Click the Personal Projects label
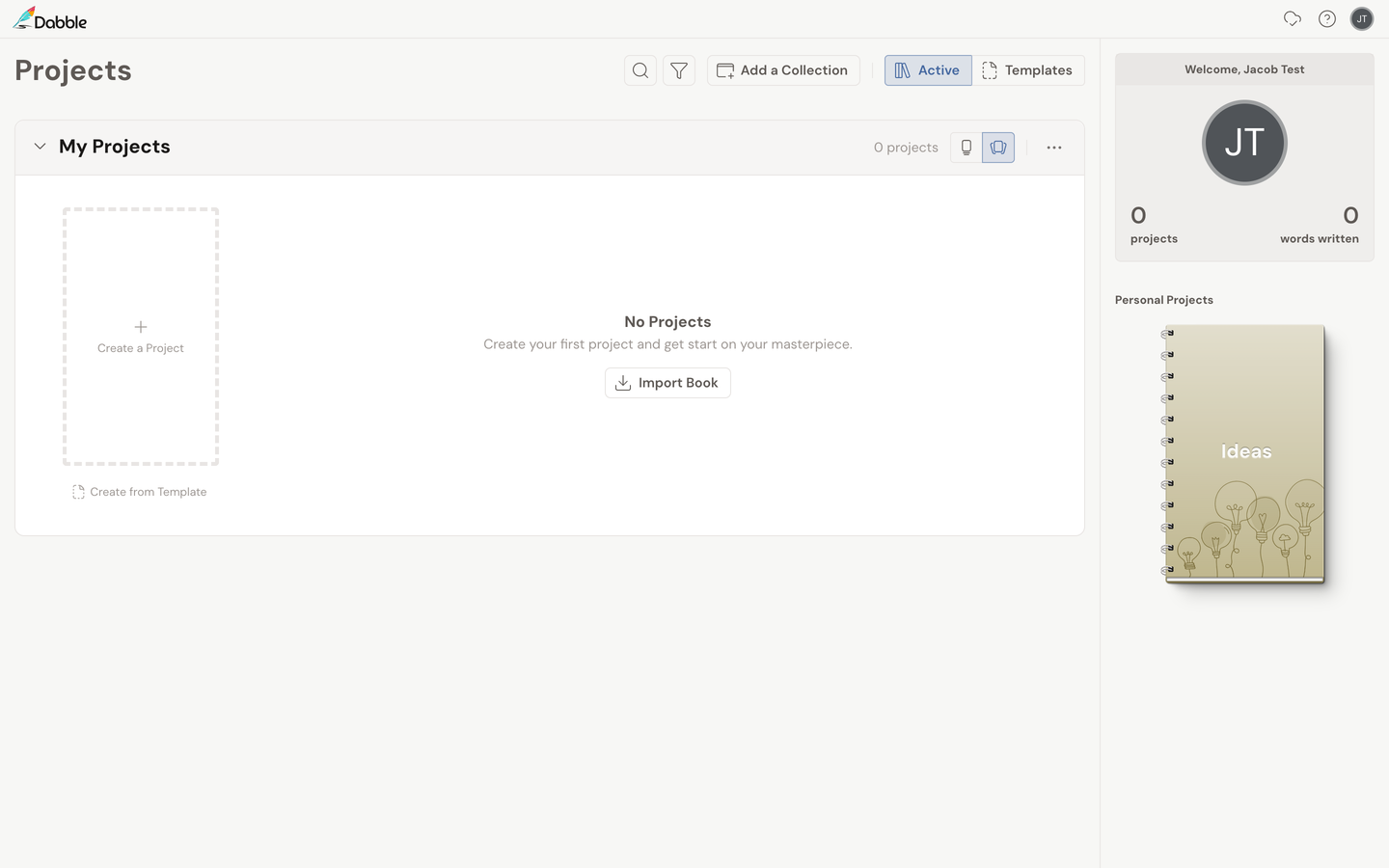Image resolution: width=1389 pixels, height=868 pixels. [x=1164, y=300]
